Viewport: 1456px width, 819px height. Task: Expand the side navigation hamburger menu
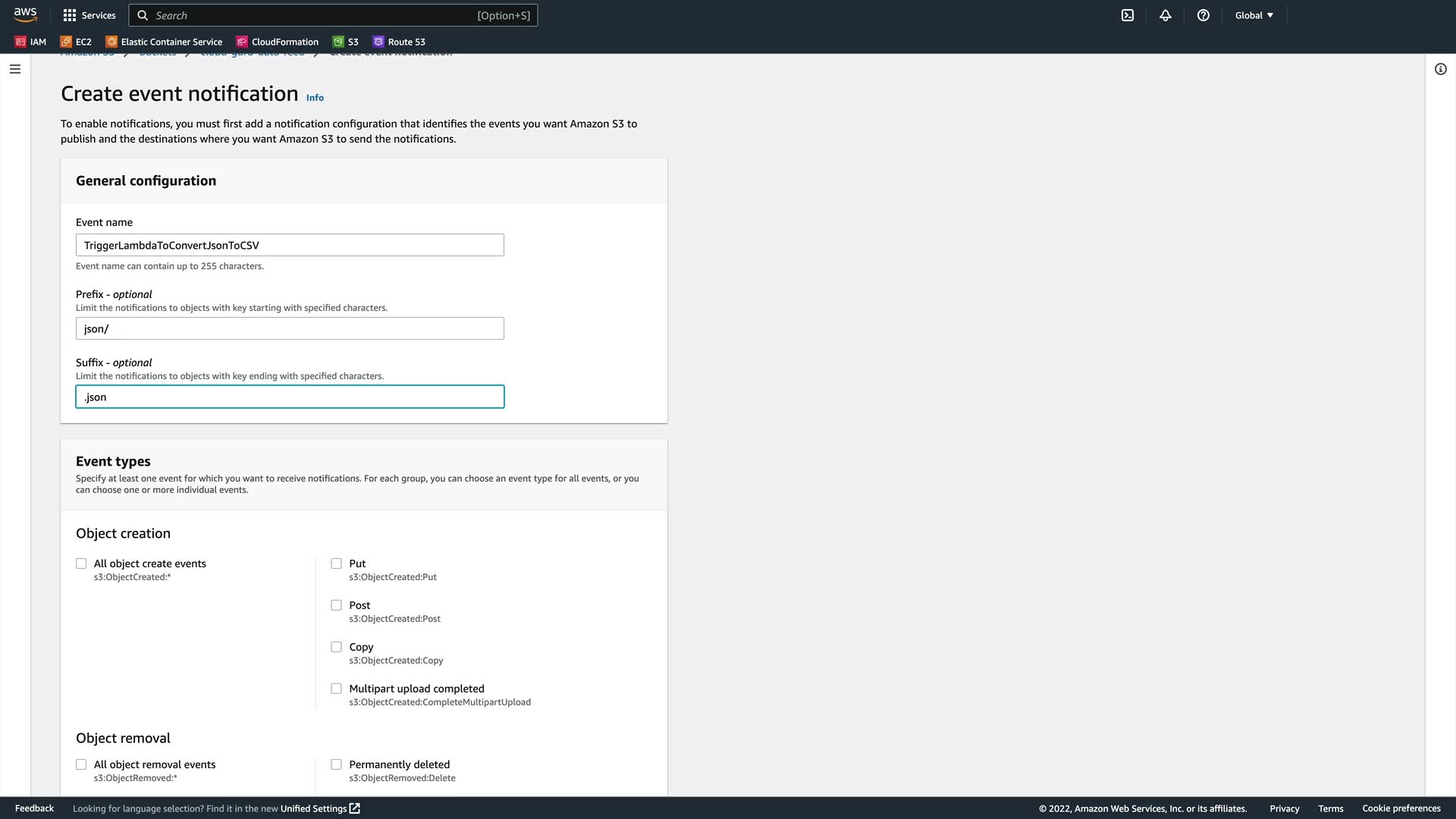(15, 69)
